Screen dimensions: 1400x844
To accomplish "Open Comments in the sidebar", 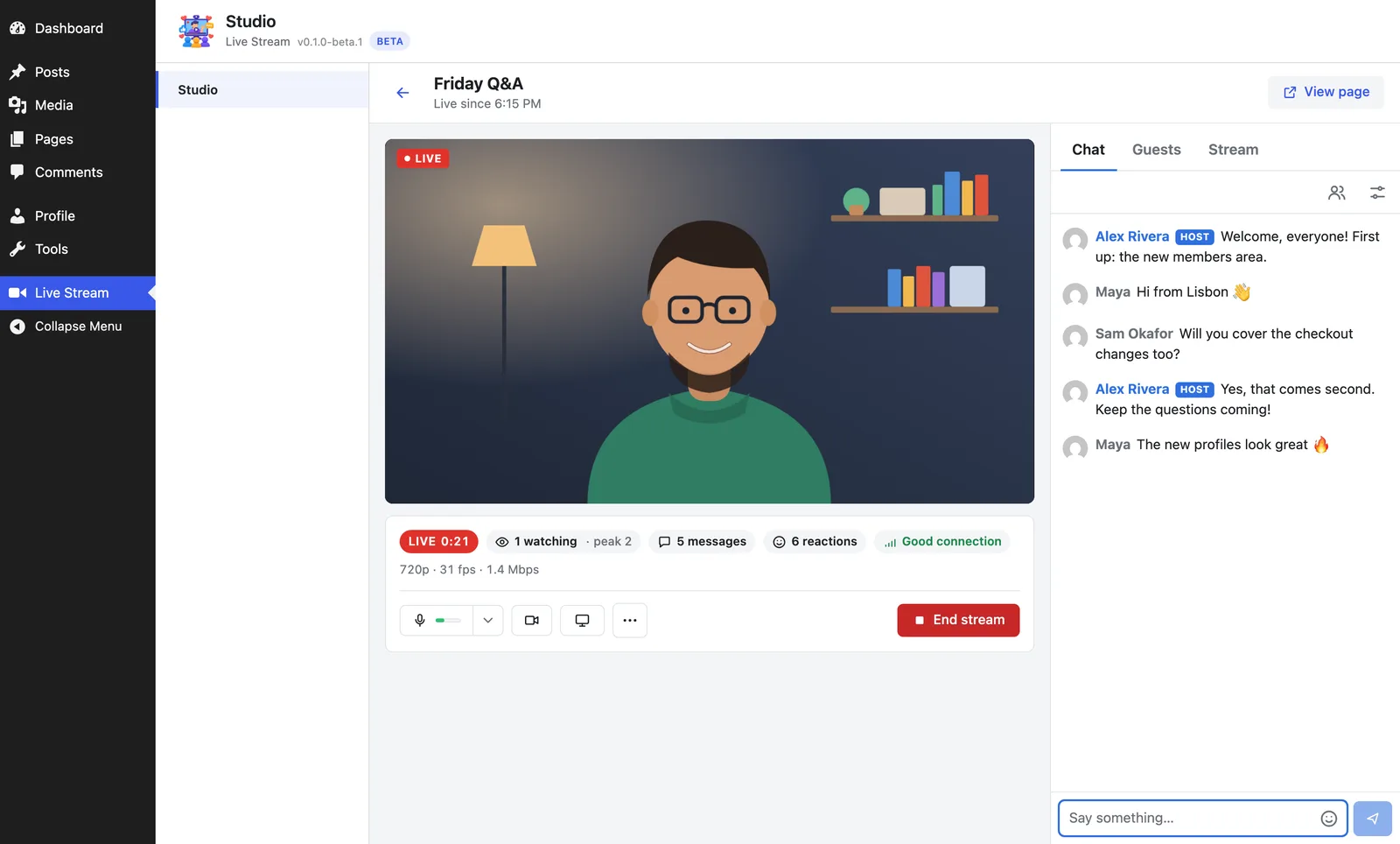I will [x=77, y=172].
